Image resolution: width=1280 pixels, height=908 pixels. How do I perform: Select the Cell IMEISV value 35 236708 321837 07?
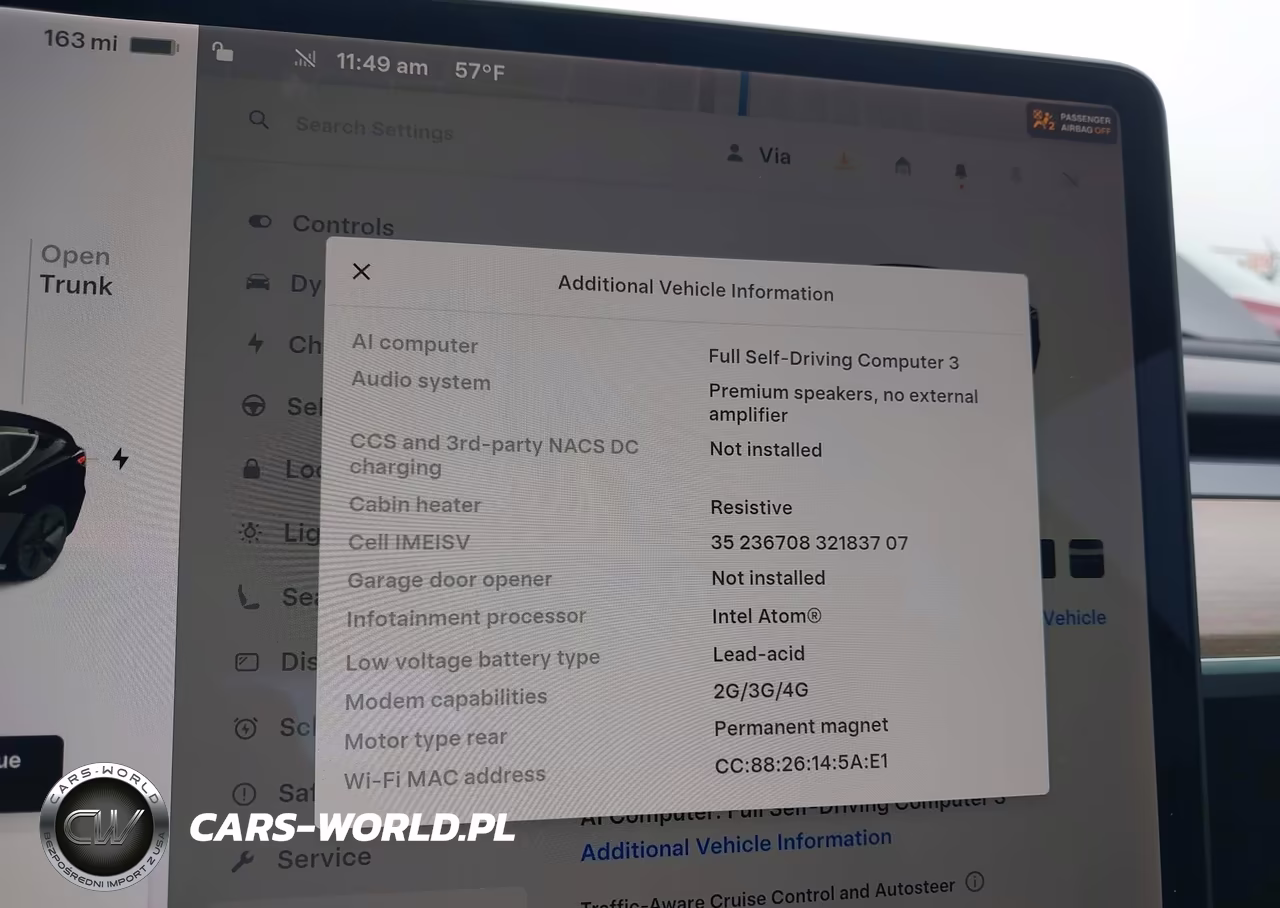pos(809,543)
